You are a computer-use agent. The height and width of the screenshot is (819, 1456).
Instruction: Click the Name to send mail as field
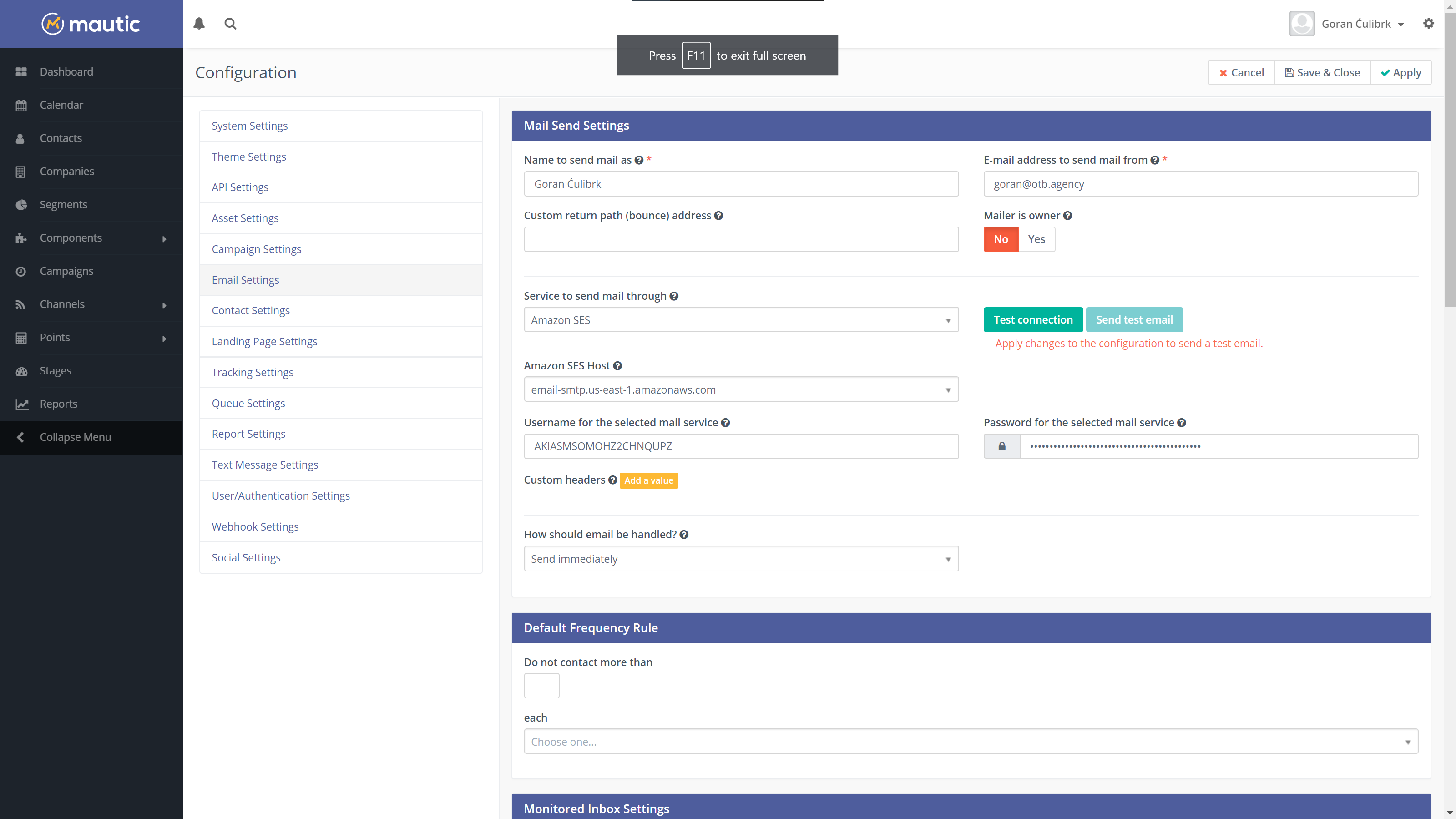tap(741, 184)
